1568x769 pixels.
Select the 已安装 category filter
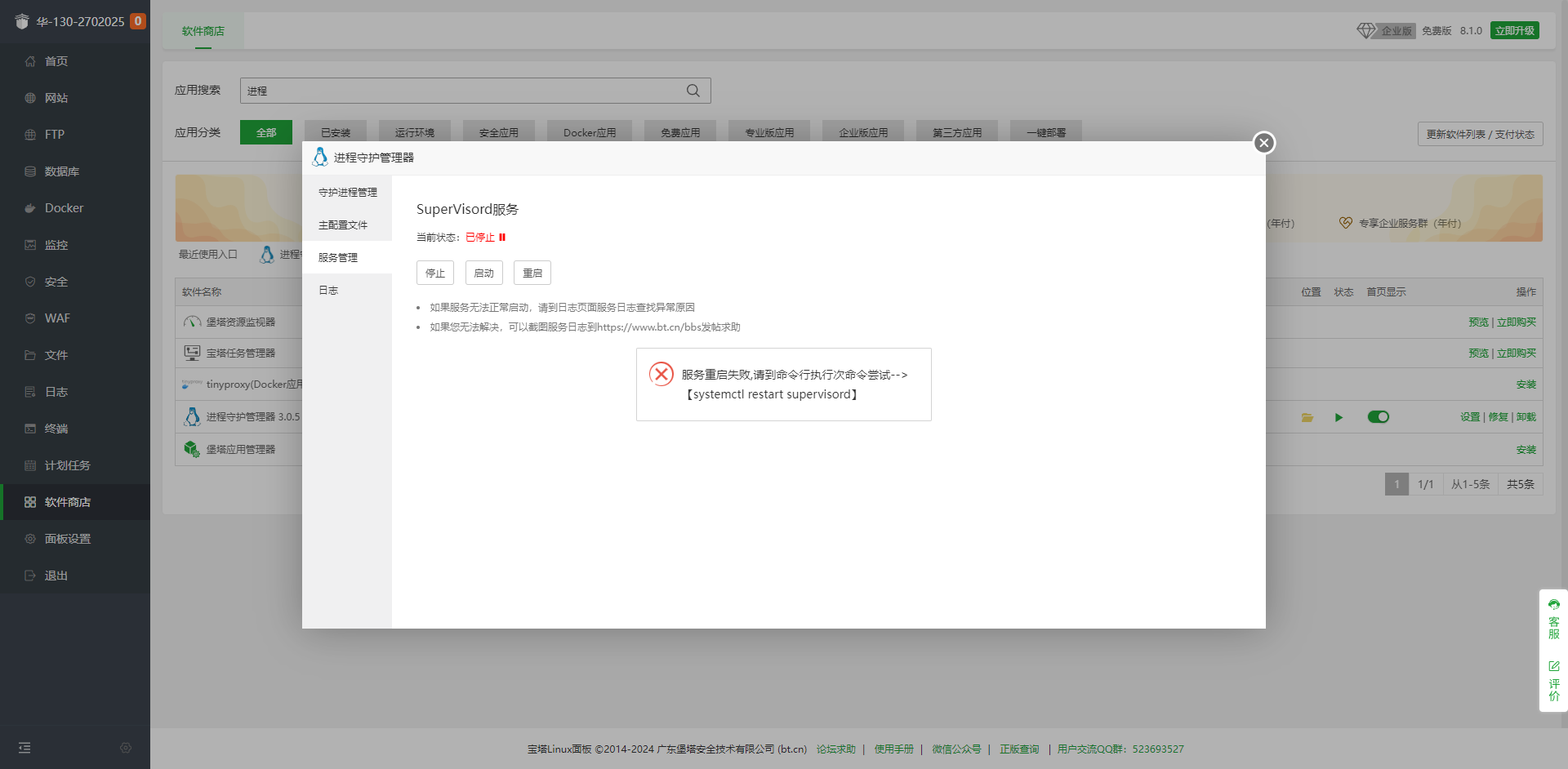335,131
